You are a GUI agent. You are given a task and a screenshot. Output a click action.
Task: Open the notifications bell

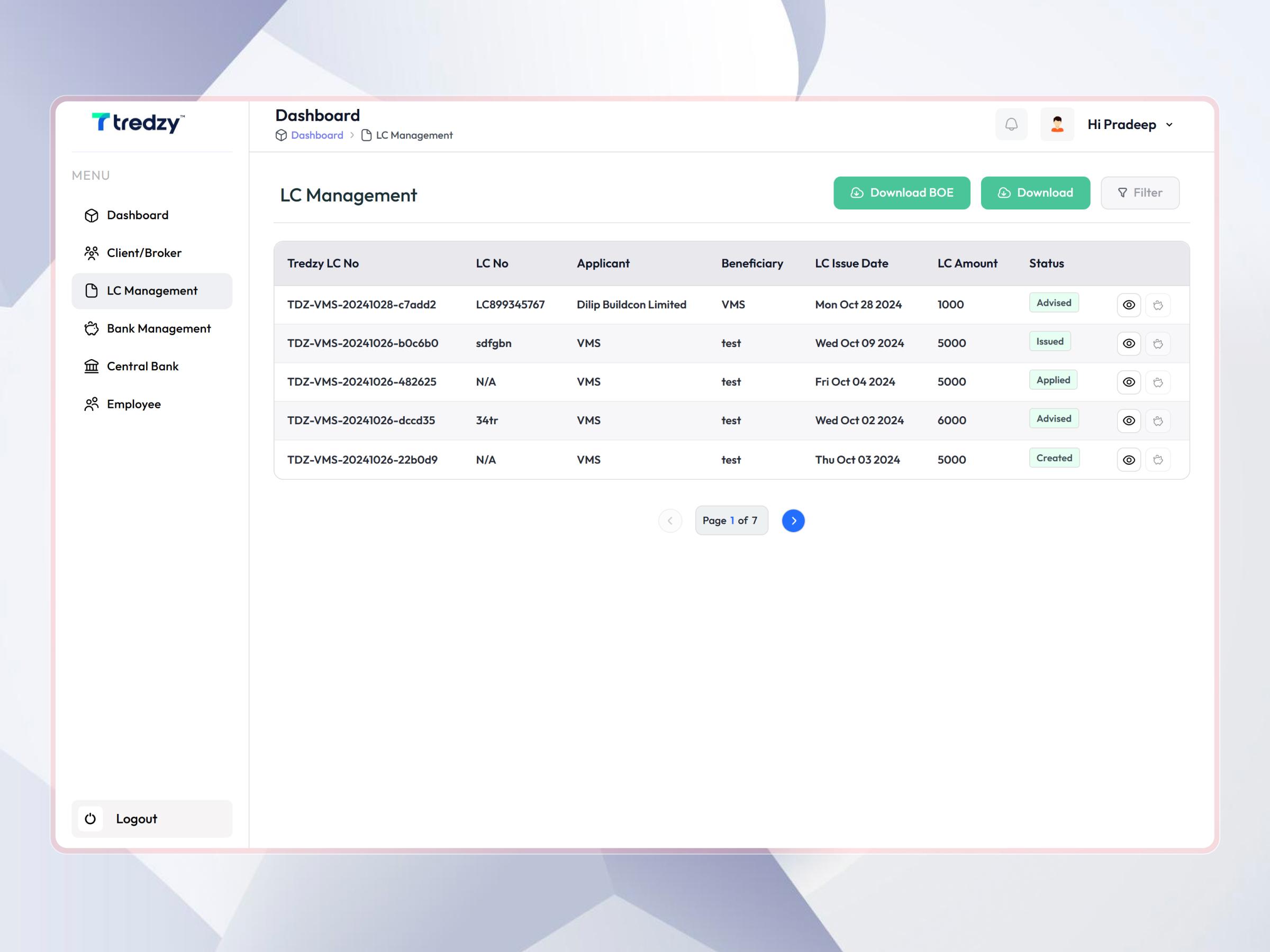[1011, 124]
